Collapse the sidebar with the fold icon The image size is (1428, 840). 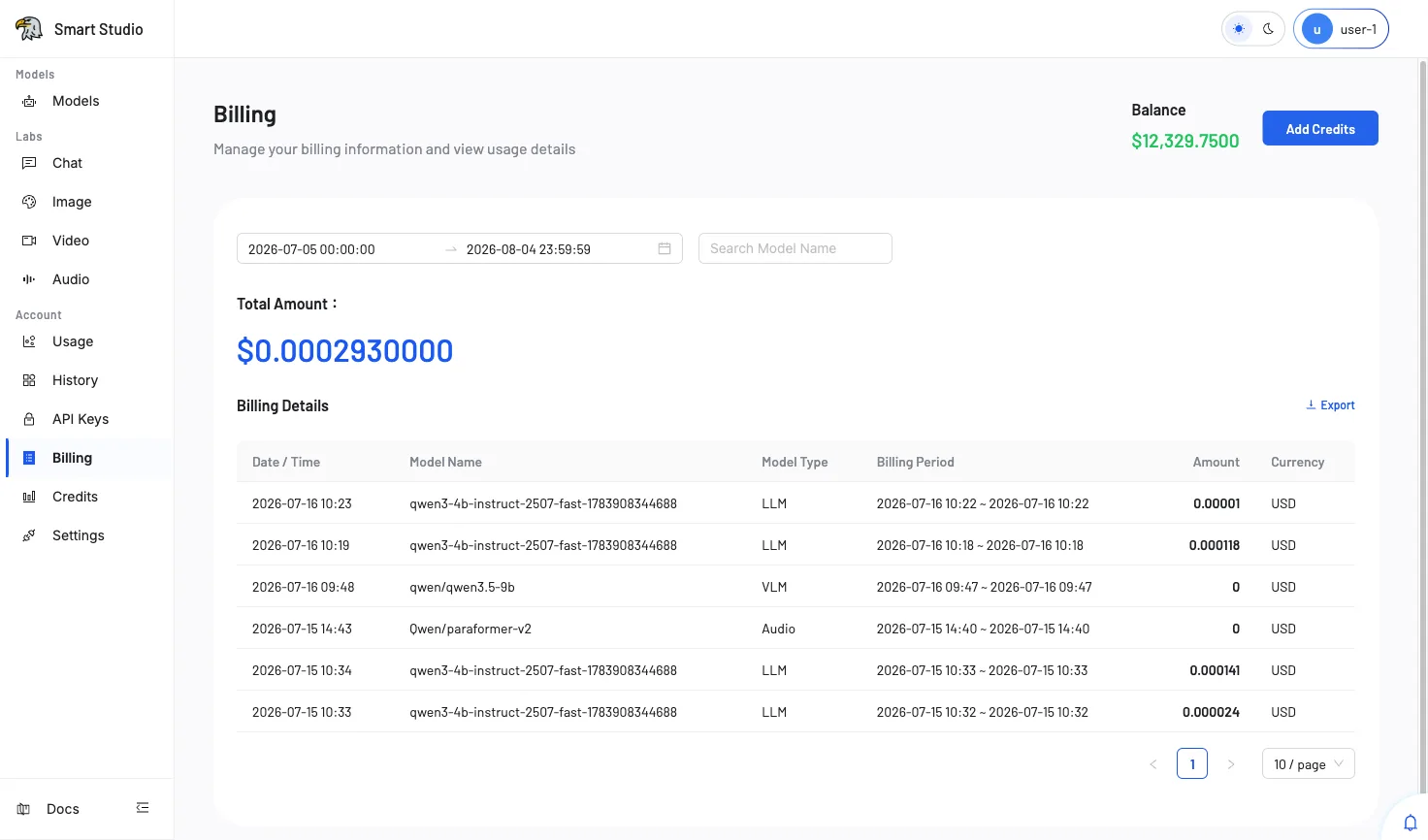pyautogui.click(x=143, y=808)
